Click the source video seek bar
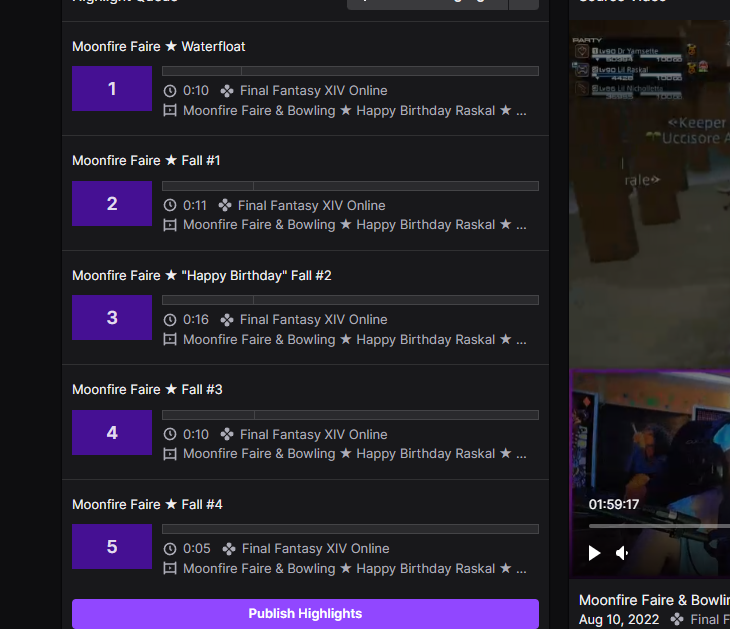Viewport: 730px width, 629px height. point(659,526)
